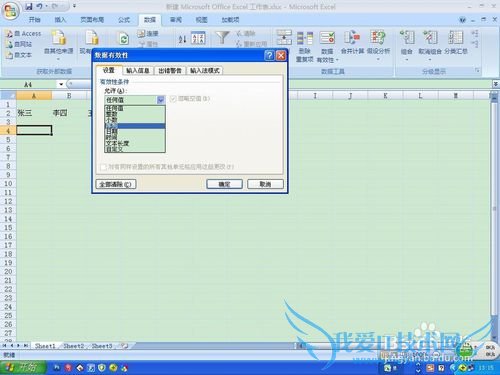Save workbook from the quick access toolbar
Screen dimensions: 500x375
click(x=29, y=6)
